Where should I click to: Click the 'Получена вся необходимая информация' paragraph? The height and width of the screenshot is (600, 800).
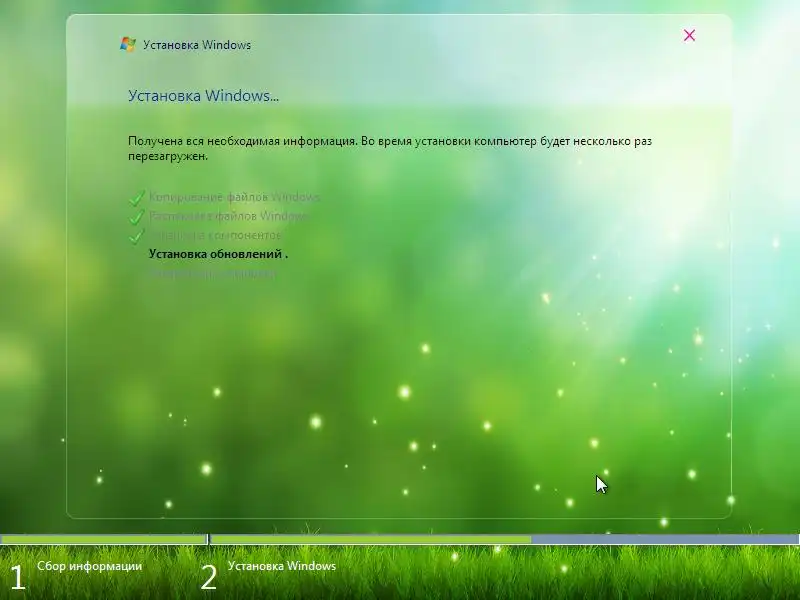(390, 148)
